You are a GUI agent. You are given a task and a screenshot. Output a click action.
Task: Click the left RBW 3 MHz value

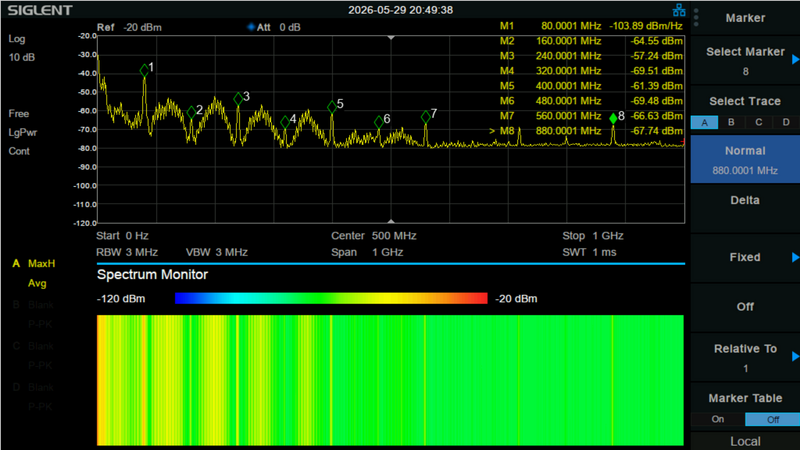click(127, 252)
